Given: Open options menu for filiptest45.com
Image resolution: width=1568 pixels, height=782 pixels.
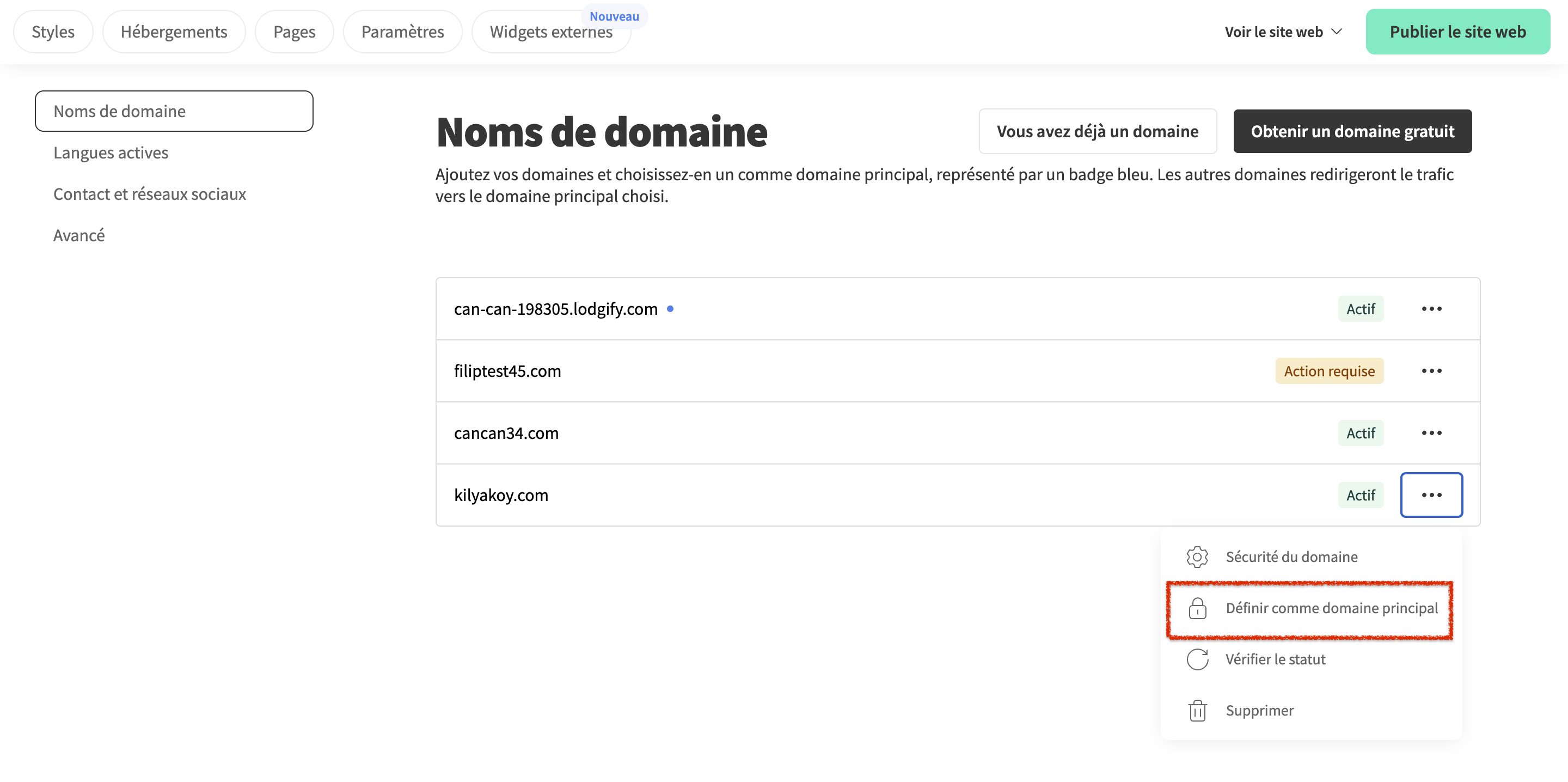Looking at the screenshot, I should (x=1431, y=371).
